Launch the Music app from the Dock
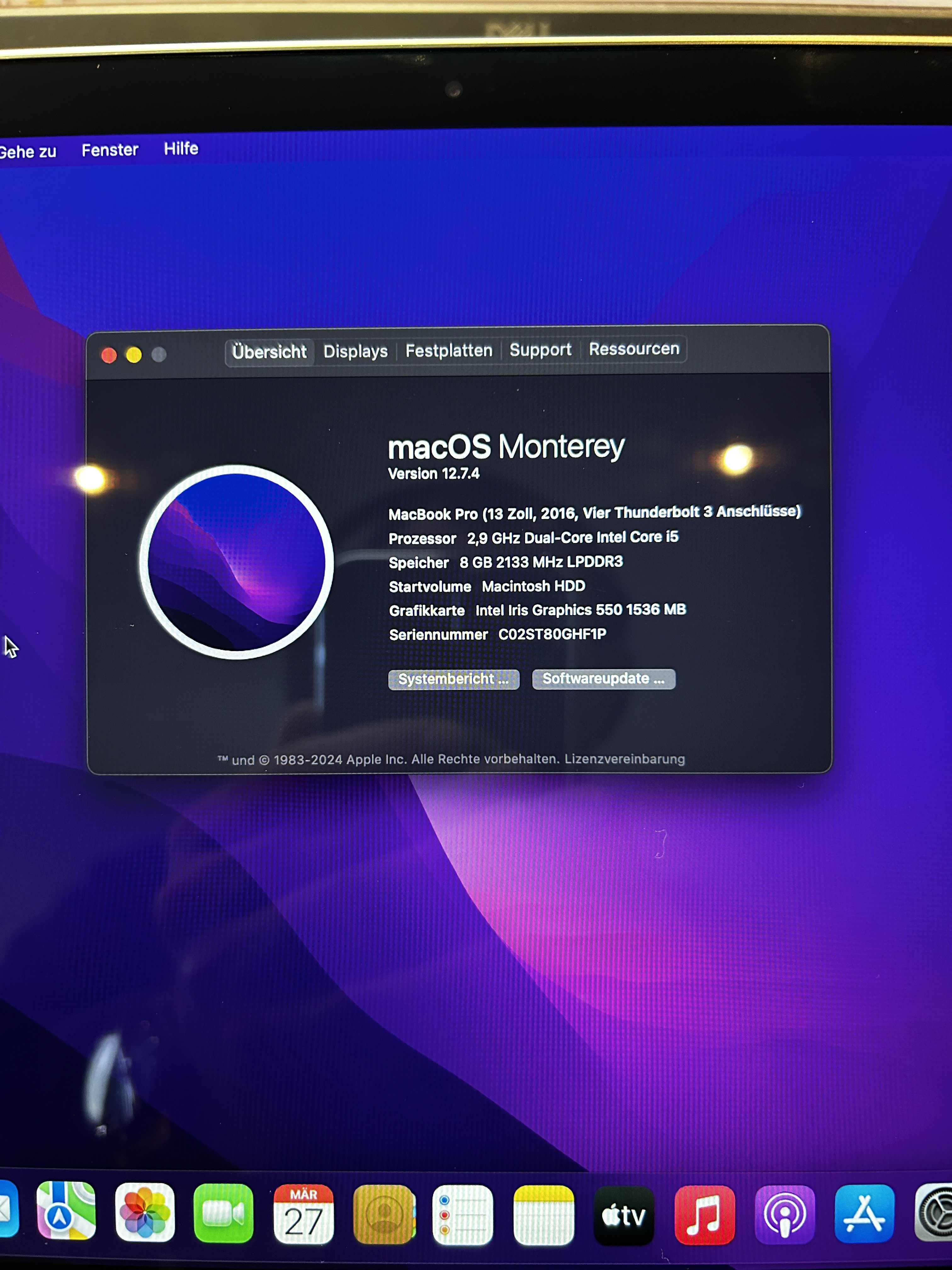952x1270 pixels. (x=704, y=1215)
